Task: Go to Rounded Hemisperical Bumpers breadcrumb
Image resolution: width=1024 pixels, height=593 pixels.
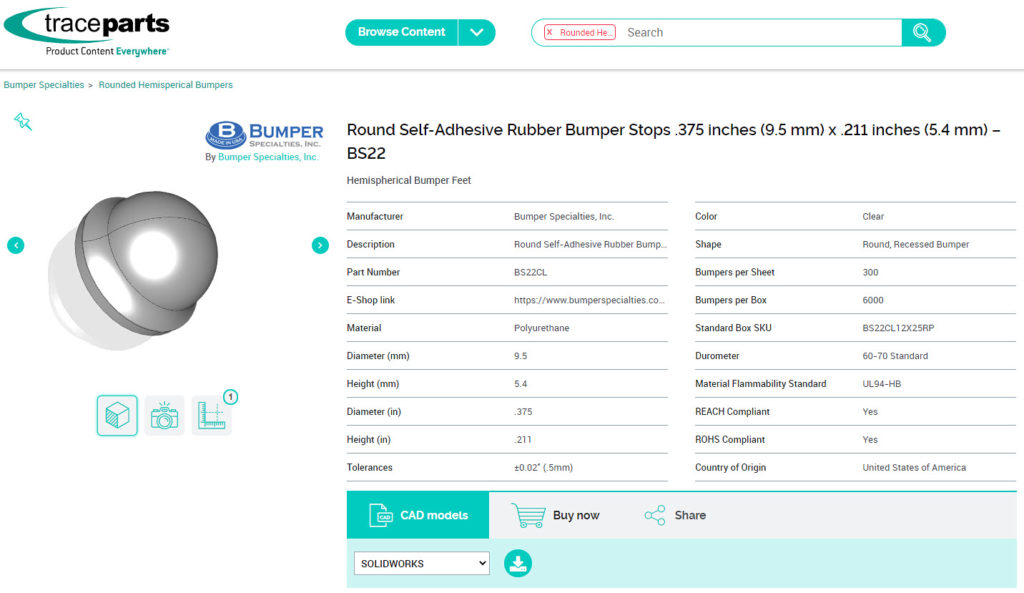Action: [165, 85]
